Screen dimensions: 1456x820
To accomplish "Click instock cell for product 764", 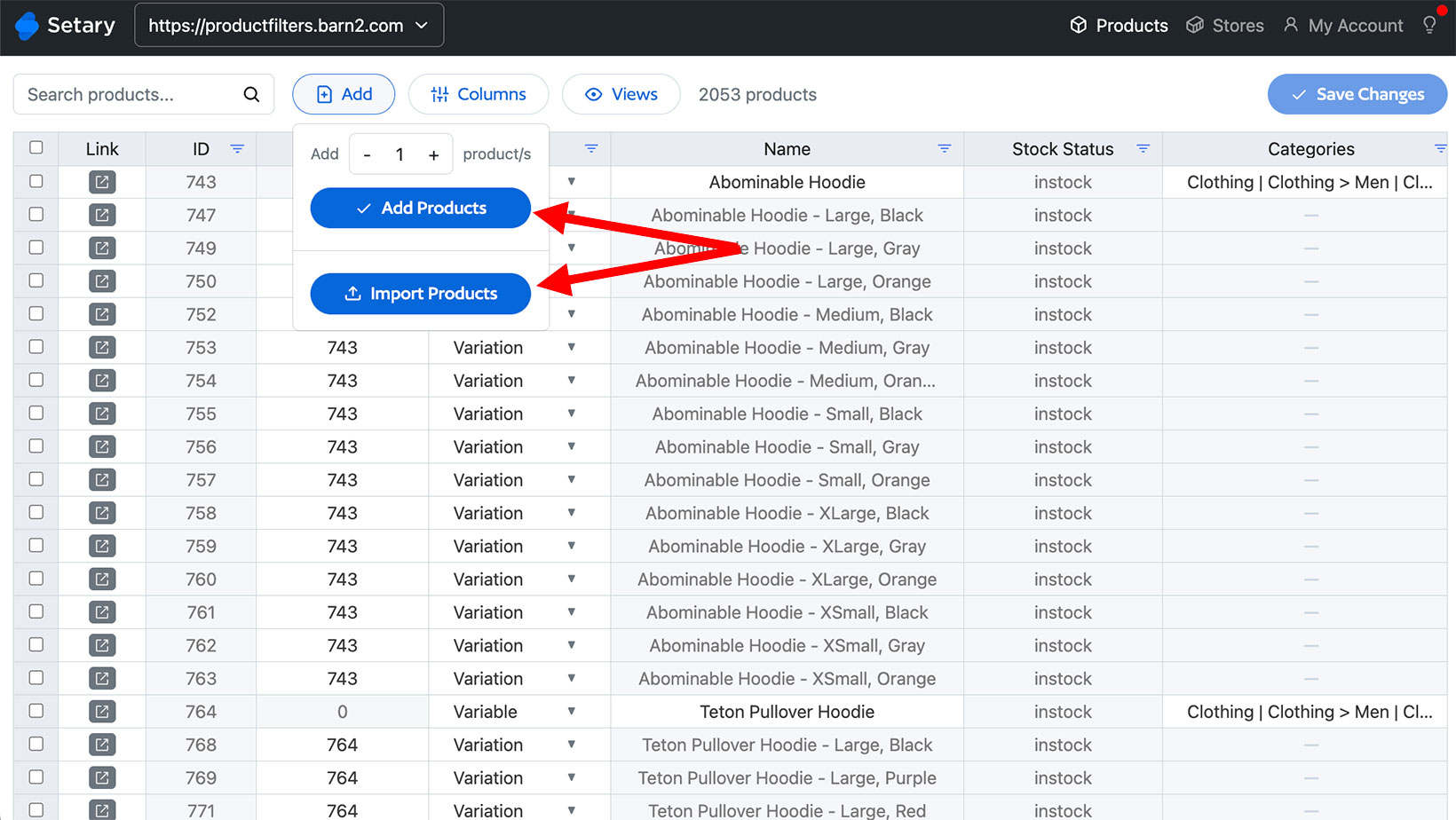I will [1063, 712].
